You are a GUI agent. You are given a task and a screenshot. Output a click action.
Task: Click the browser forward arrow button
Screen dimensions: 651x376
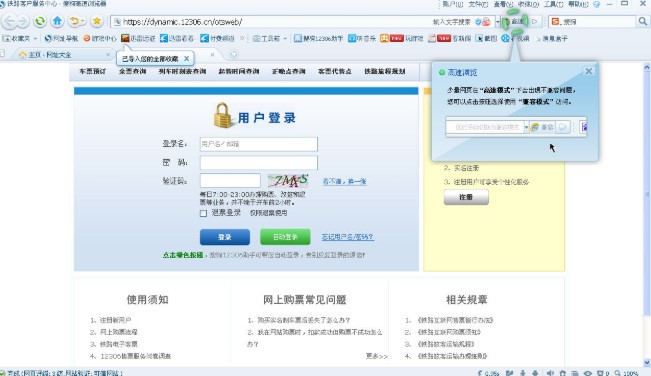point(22,21)
